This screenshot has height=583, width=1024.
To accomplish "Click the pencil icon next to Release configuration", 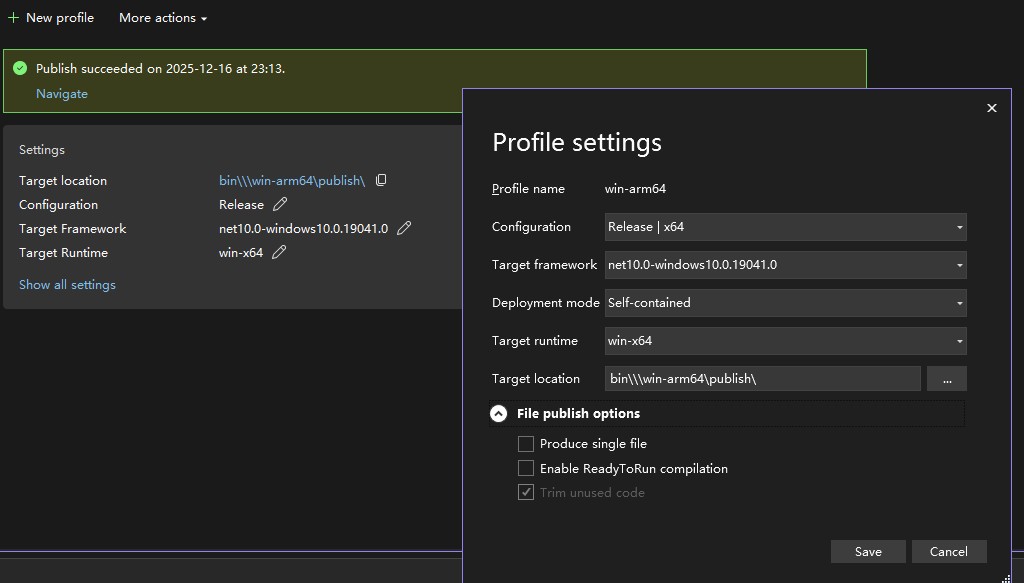I will click(x=280, y=205).
